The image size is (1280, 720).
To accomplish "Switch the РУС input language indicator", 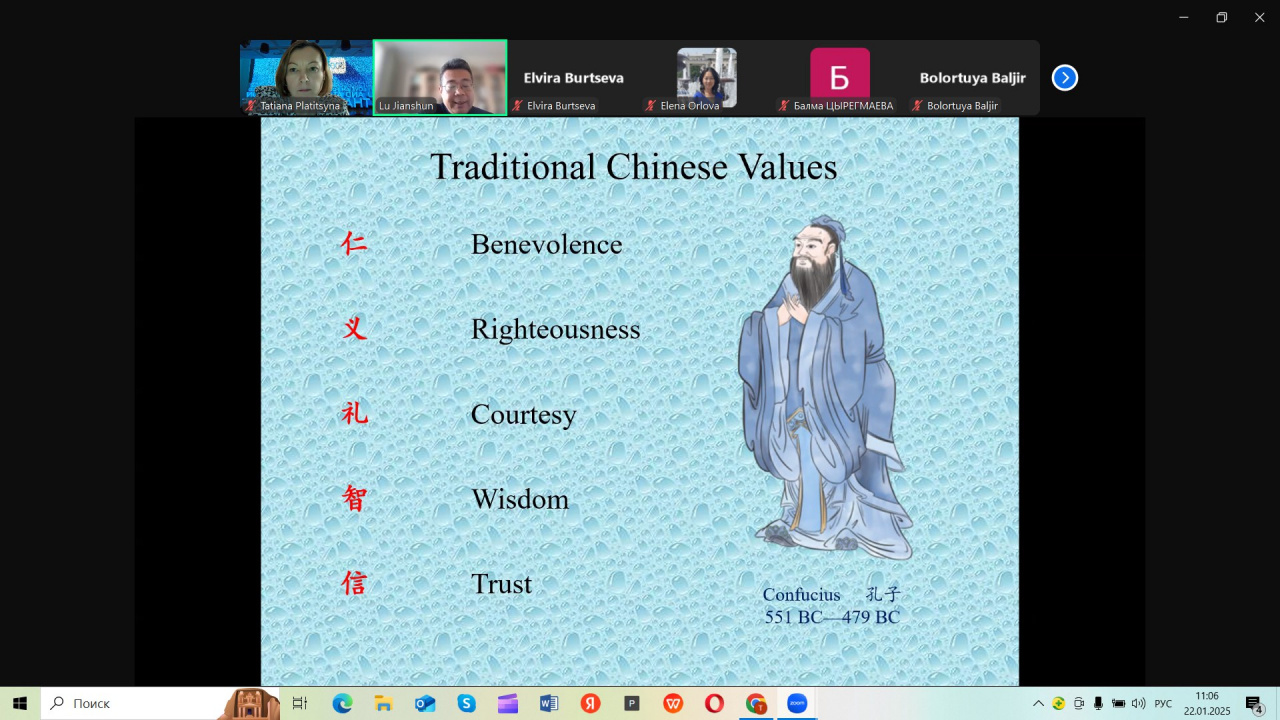I will [x=1163, y=703].
